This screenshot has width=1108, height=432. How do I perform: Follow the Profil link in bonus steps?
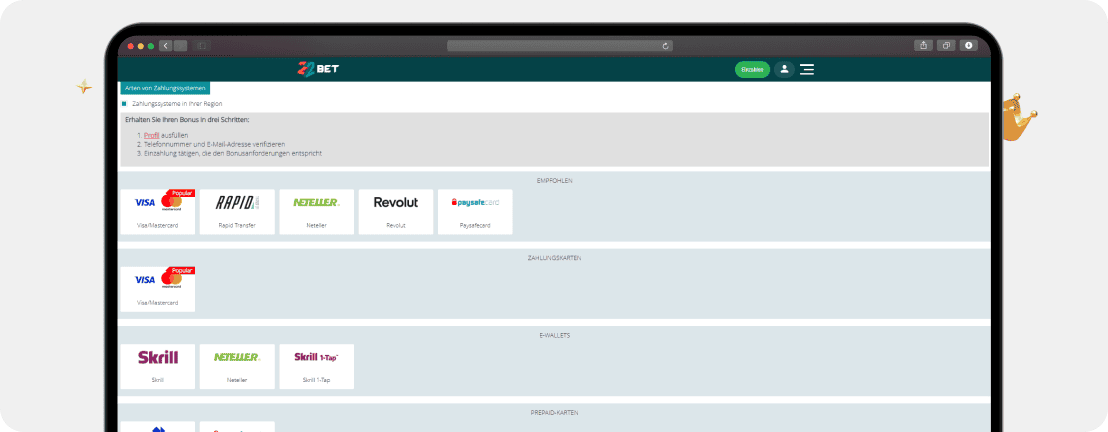[x=151, y=135]
